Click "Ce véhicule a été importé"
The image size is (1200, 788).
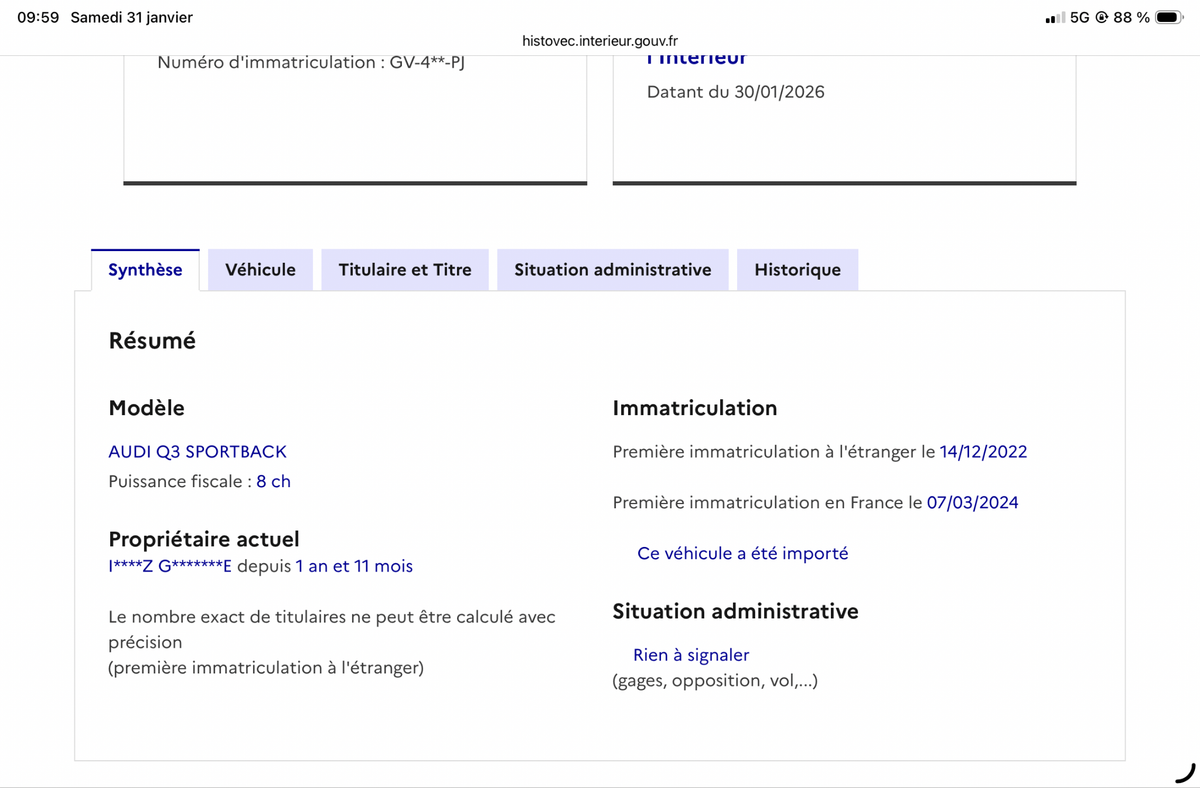click(742, 553)
